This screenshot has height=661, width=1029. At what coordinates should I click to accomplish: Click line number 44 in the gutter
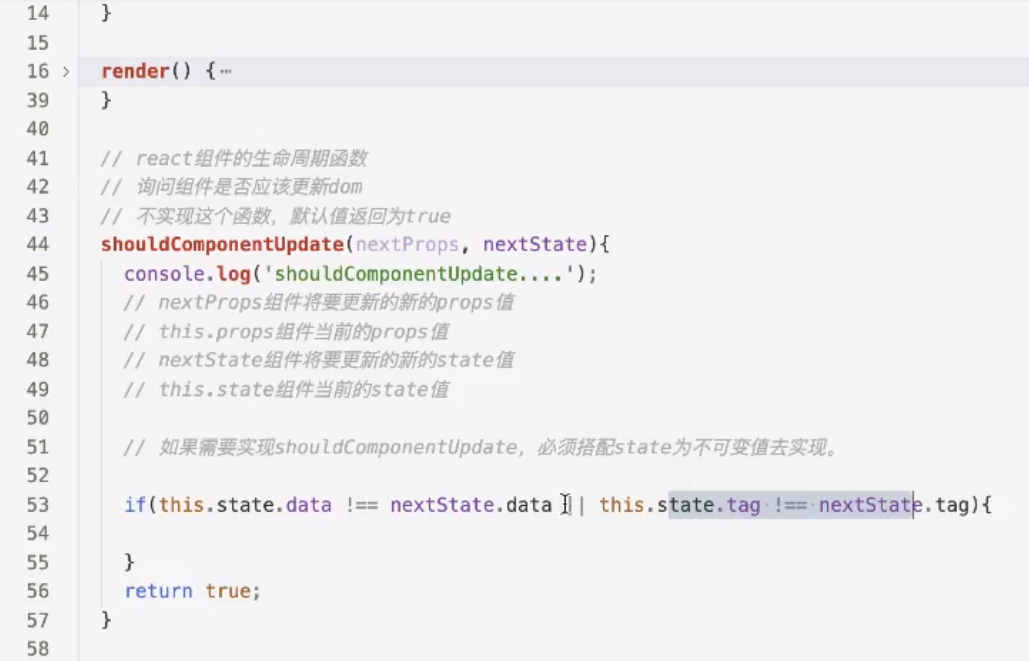point(38,244)
